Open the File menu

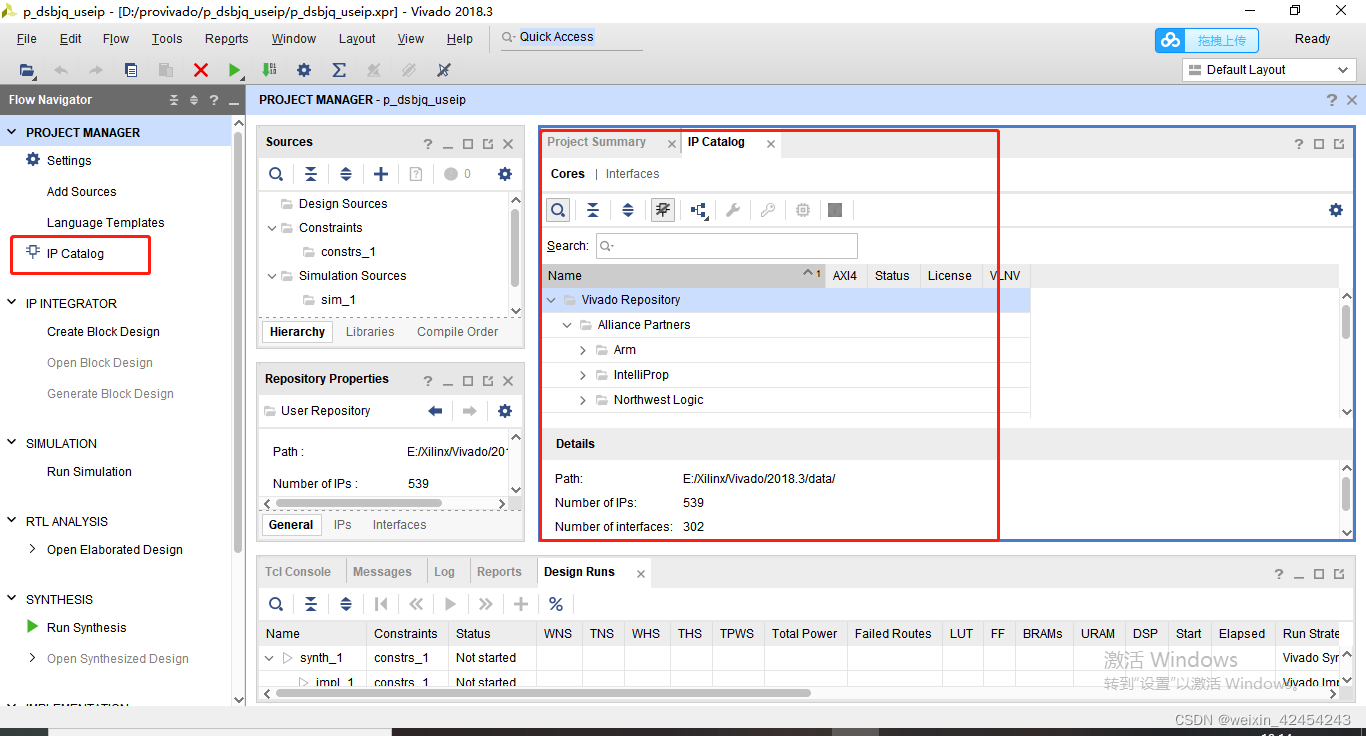pos(27,39)
